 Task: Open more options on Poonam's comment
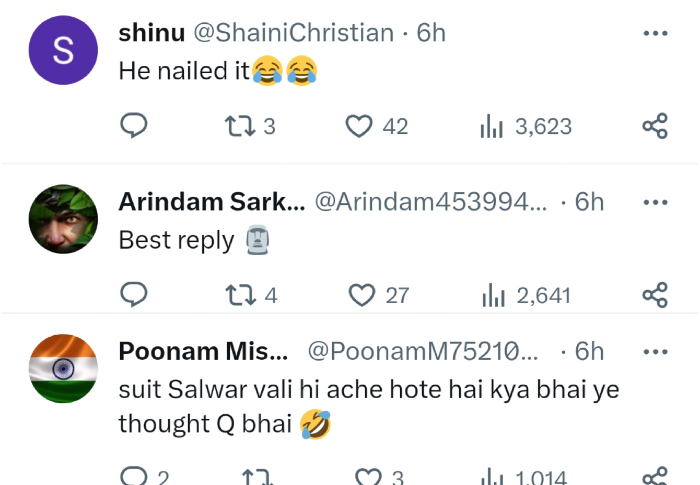coord(654,351)
